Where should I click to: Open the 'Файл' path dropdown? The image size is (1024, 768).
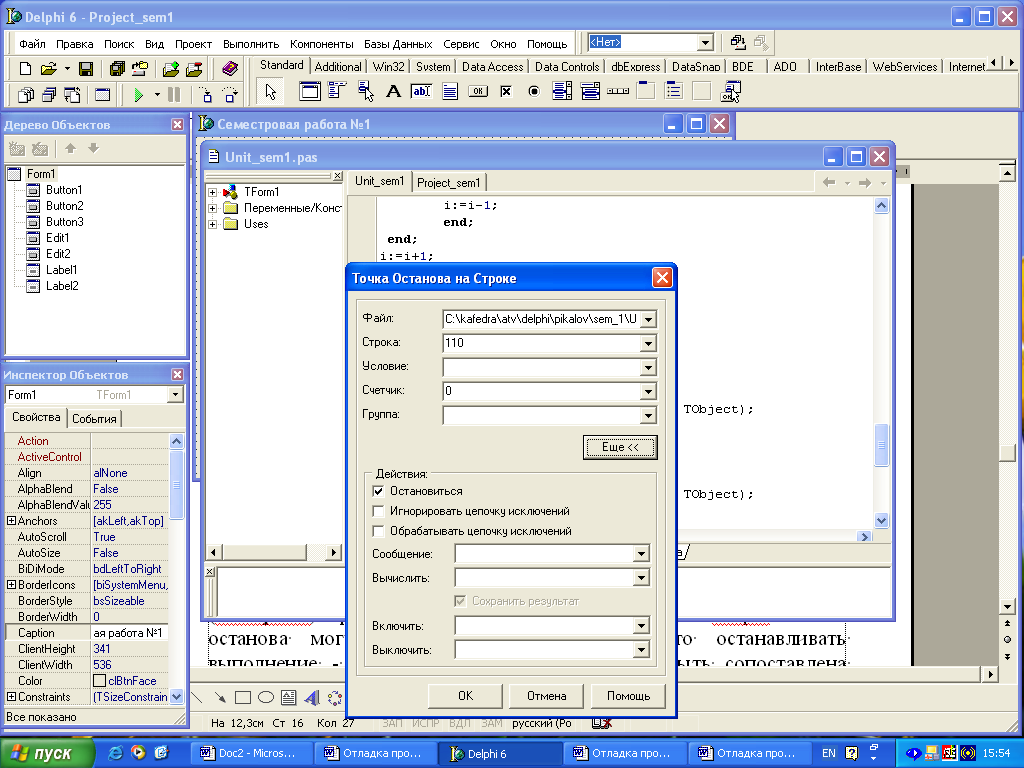coord(648,319)
